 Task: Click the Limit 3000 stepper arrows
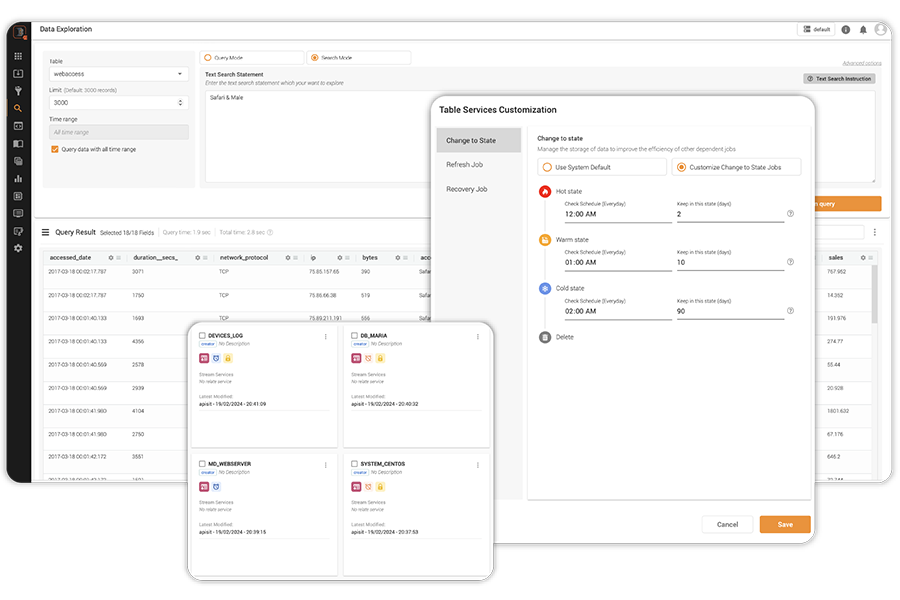coord(180,103)
